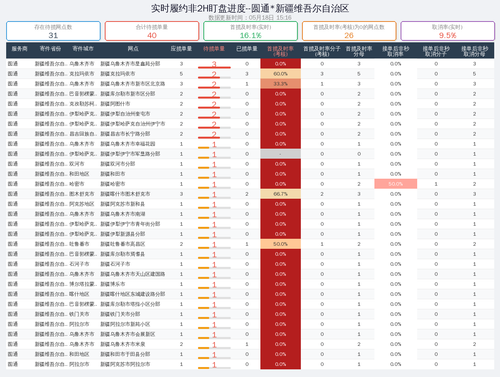Click the network cell 新疆双河市分部
The width and height of the screenshot is (500, 377).
(117, 164)
